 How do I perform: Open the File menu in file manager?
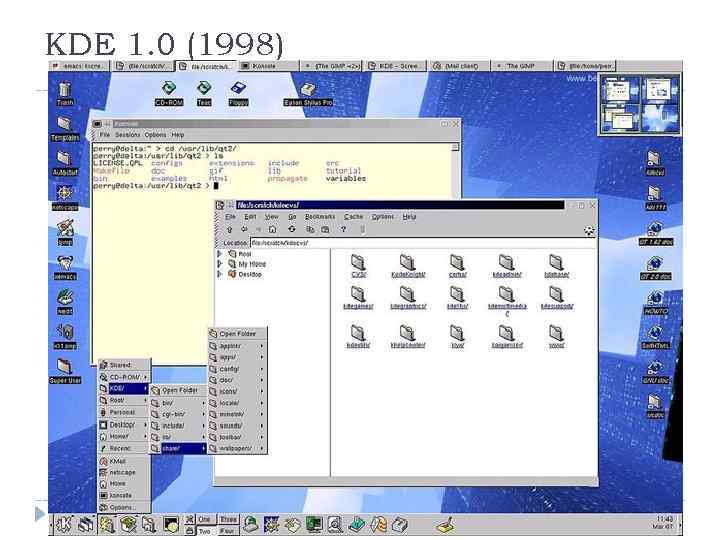pos(231,217)
